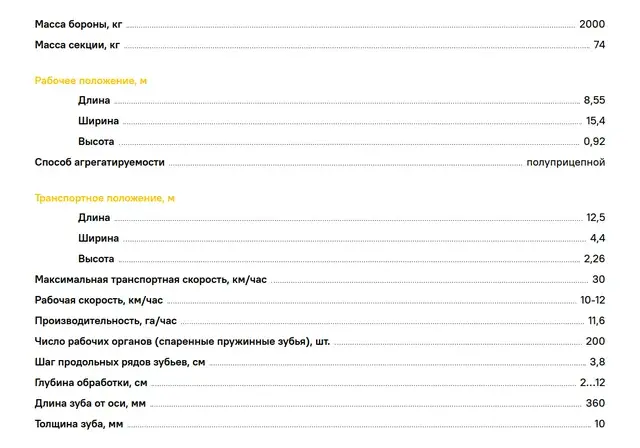Select the transport height value 2,26
The width and height of the screenshot is (640, 448).
click(x=594, y=259)
